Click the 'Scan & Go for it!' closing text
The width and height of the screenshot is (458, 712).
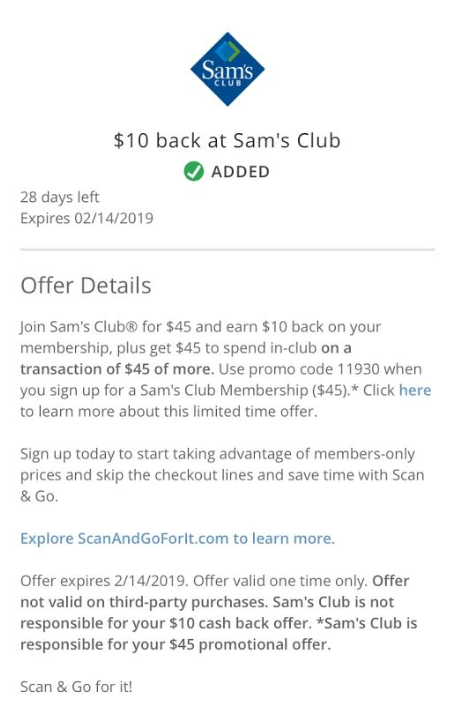point(76,687)
